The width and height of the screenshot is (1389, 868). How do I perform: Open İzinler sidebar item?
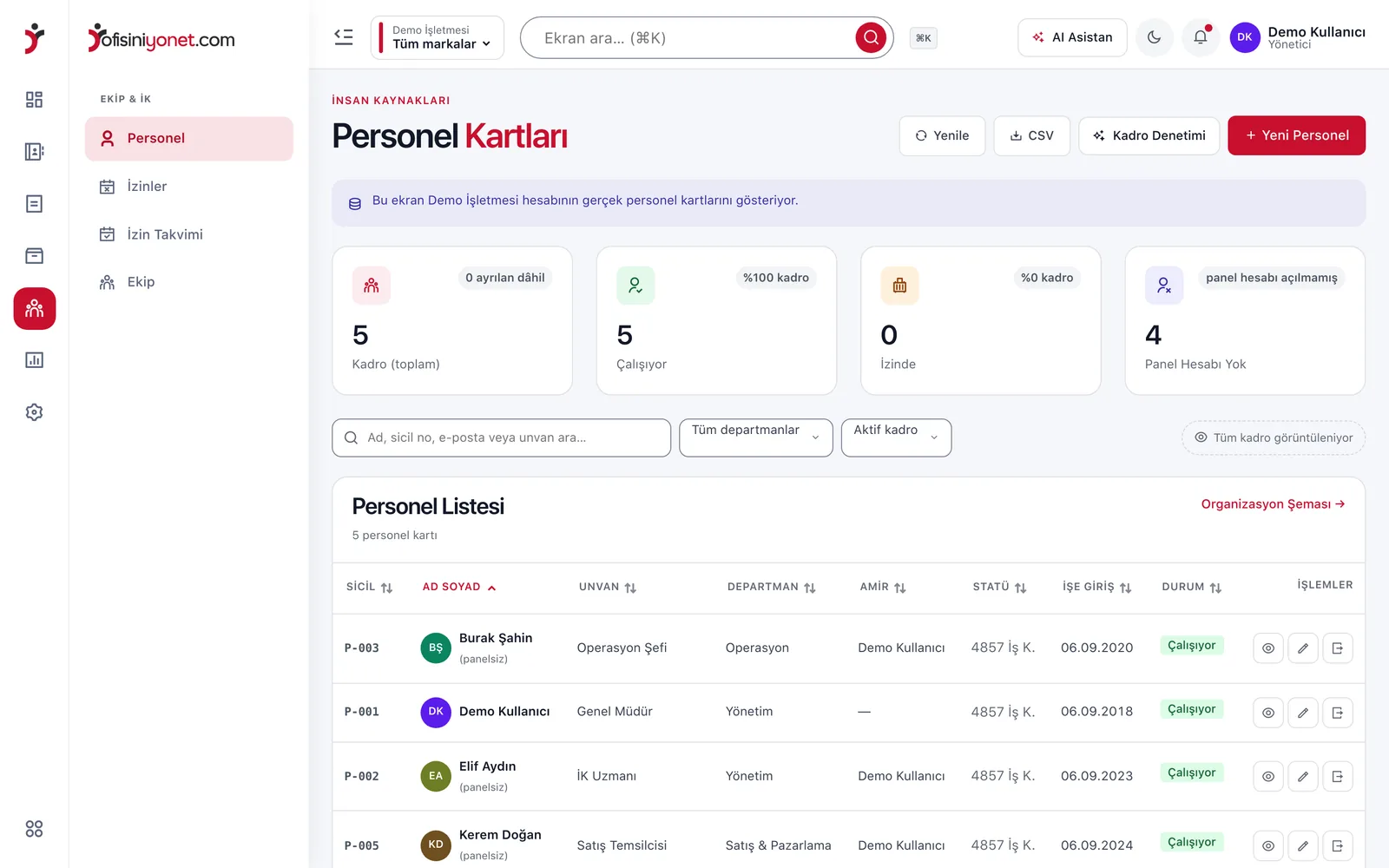coord(189,187)
